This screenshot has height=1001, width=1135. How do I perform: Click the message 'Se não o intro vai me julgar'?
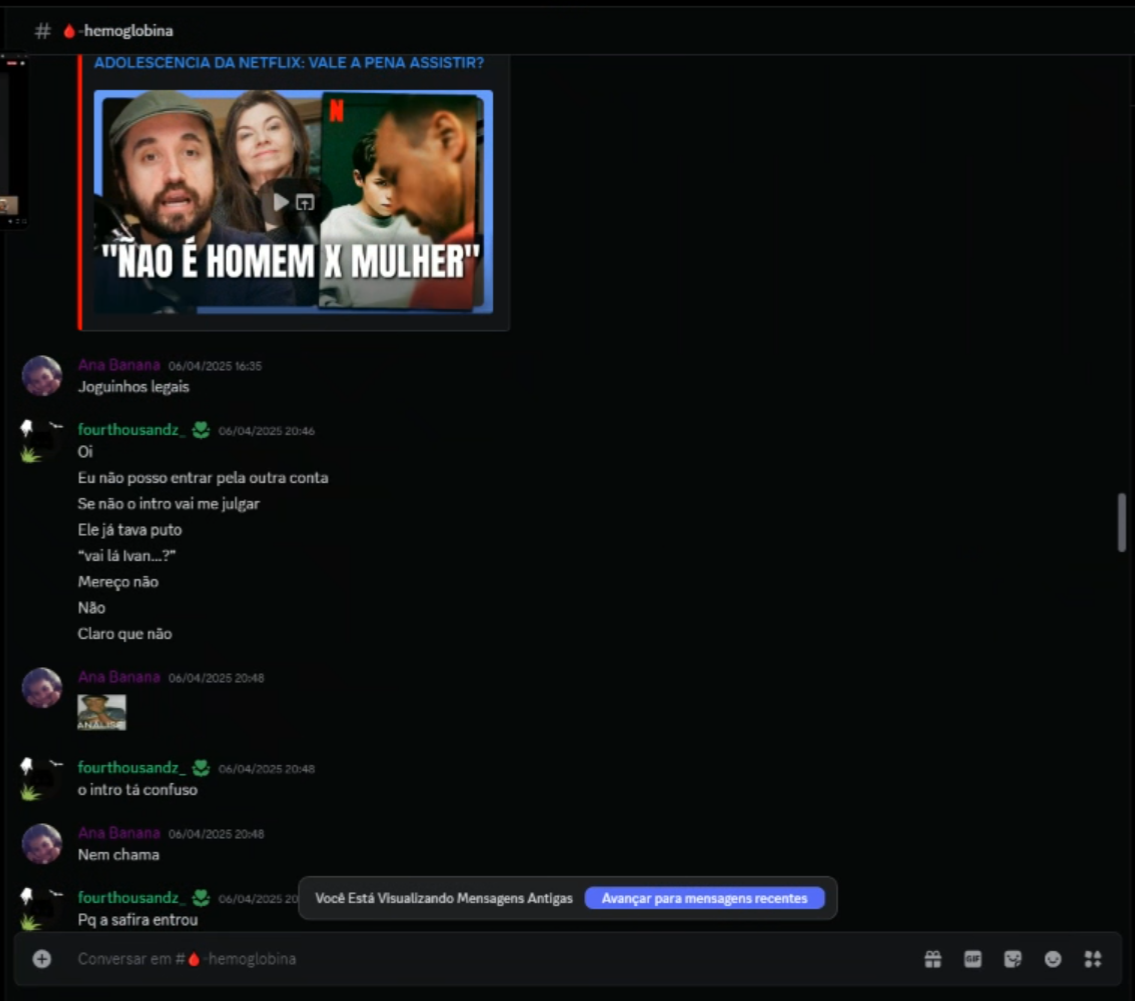[x=169, y=504]
